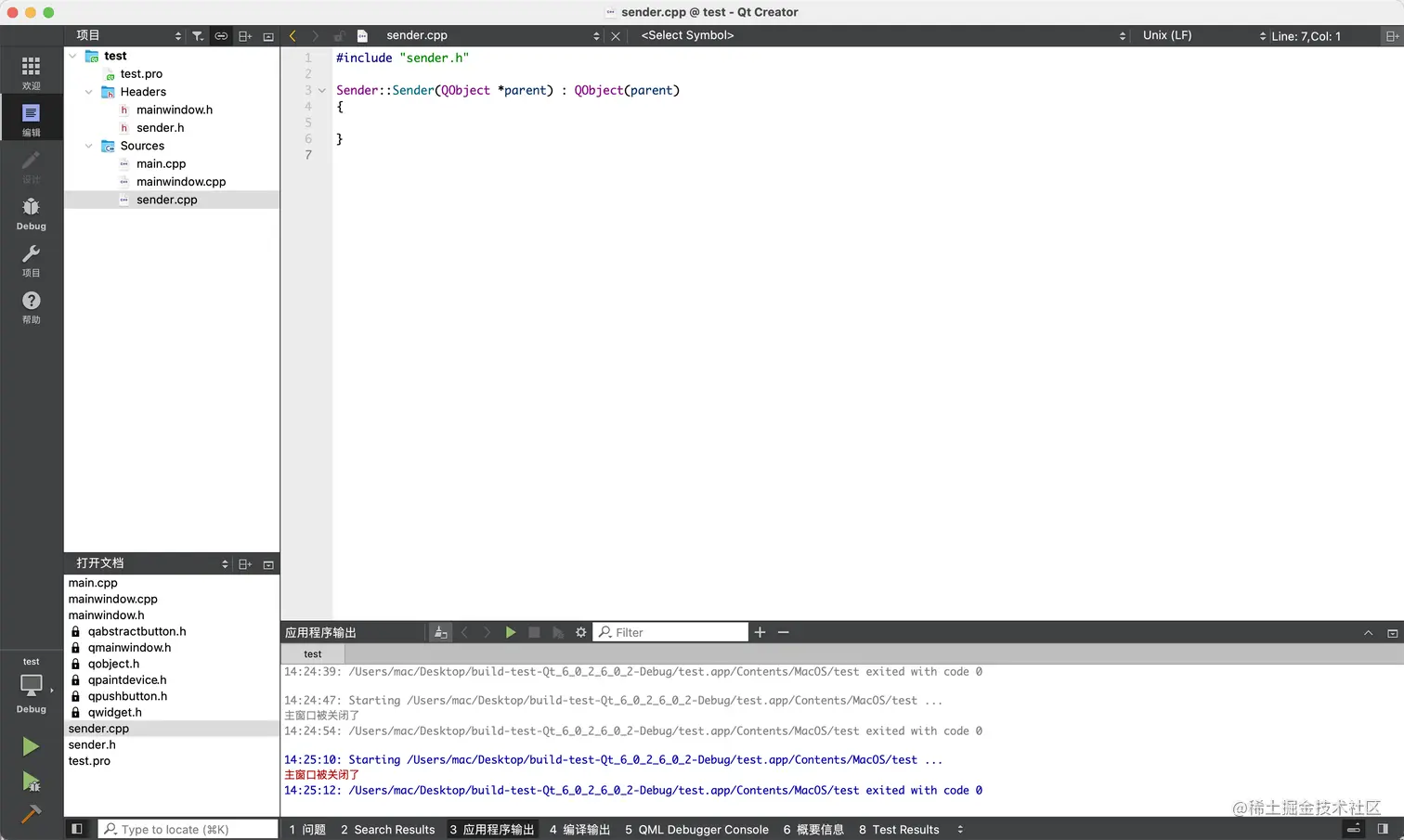Select sender.h in Headers folder
The image size is (1404, 840).
(x=160, y=128)
